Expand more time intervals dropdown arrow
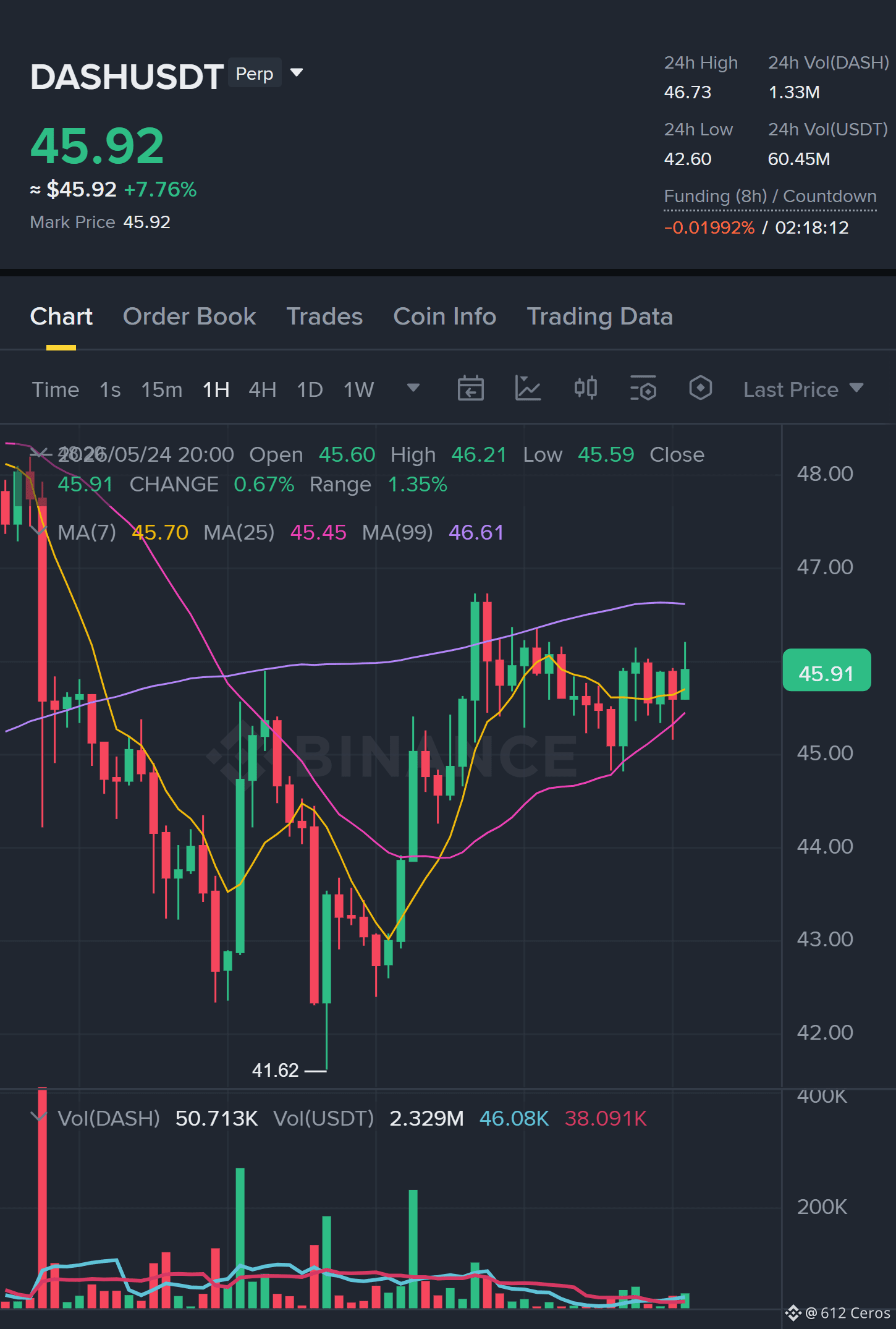Viewport: 896px width, 1329px height. pos(413,388)
